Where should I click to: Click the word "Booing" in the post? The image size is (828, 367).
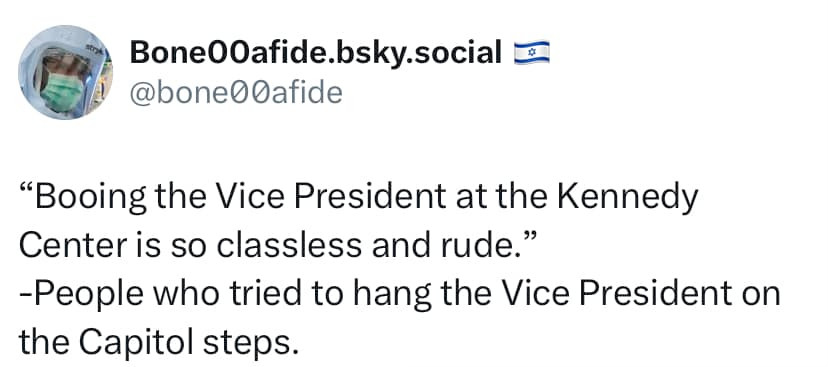pyautogui.click(x=90, y=196)
